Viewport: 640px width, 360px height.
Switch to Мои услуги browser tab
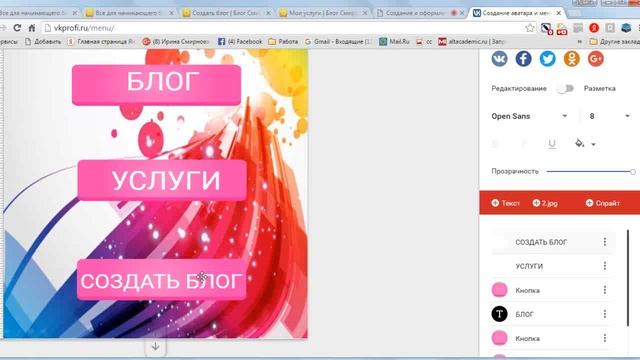pos(323,13)
